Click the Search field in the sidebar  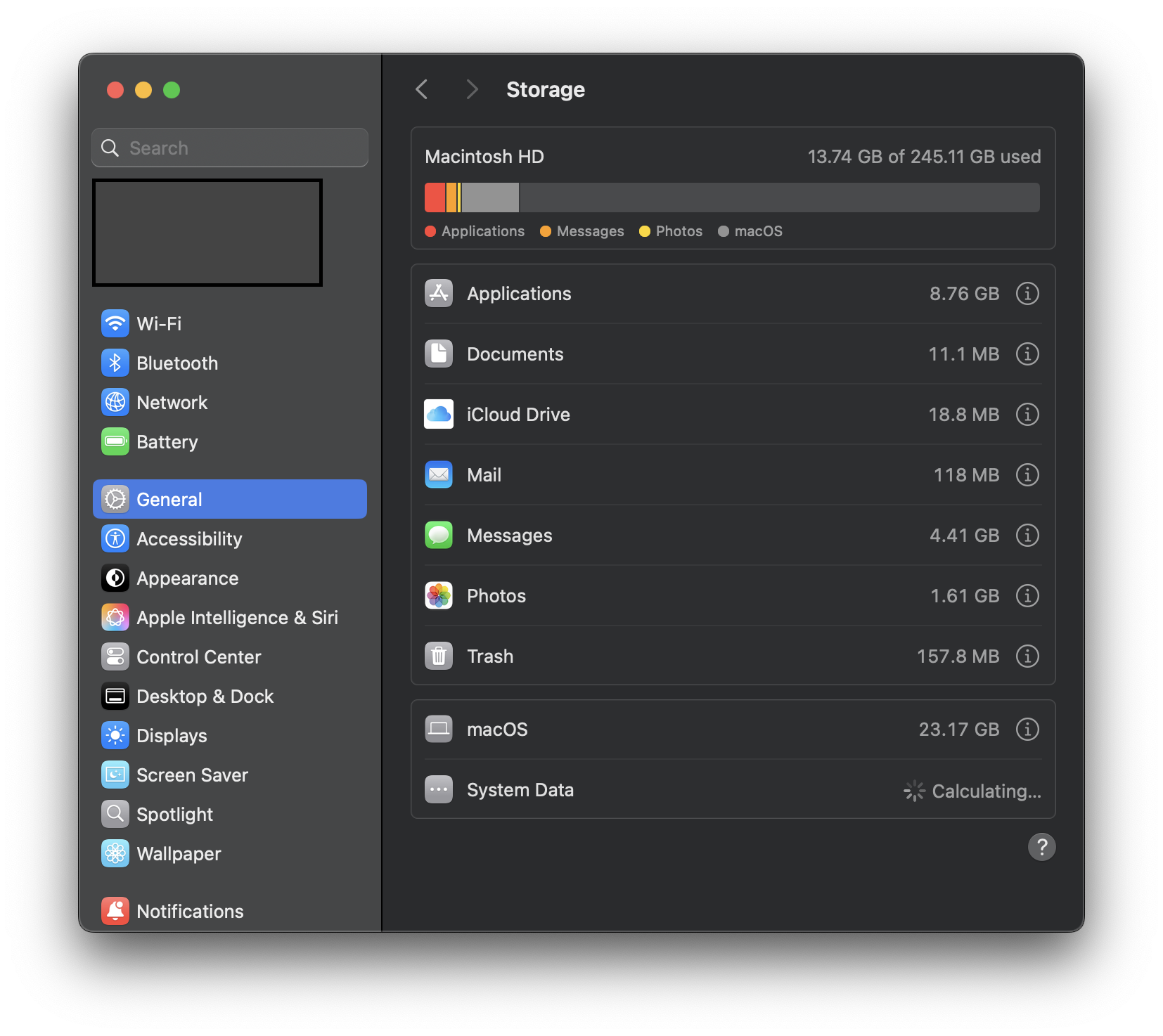(x=230, y=148)
